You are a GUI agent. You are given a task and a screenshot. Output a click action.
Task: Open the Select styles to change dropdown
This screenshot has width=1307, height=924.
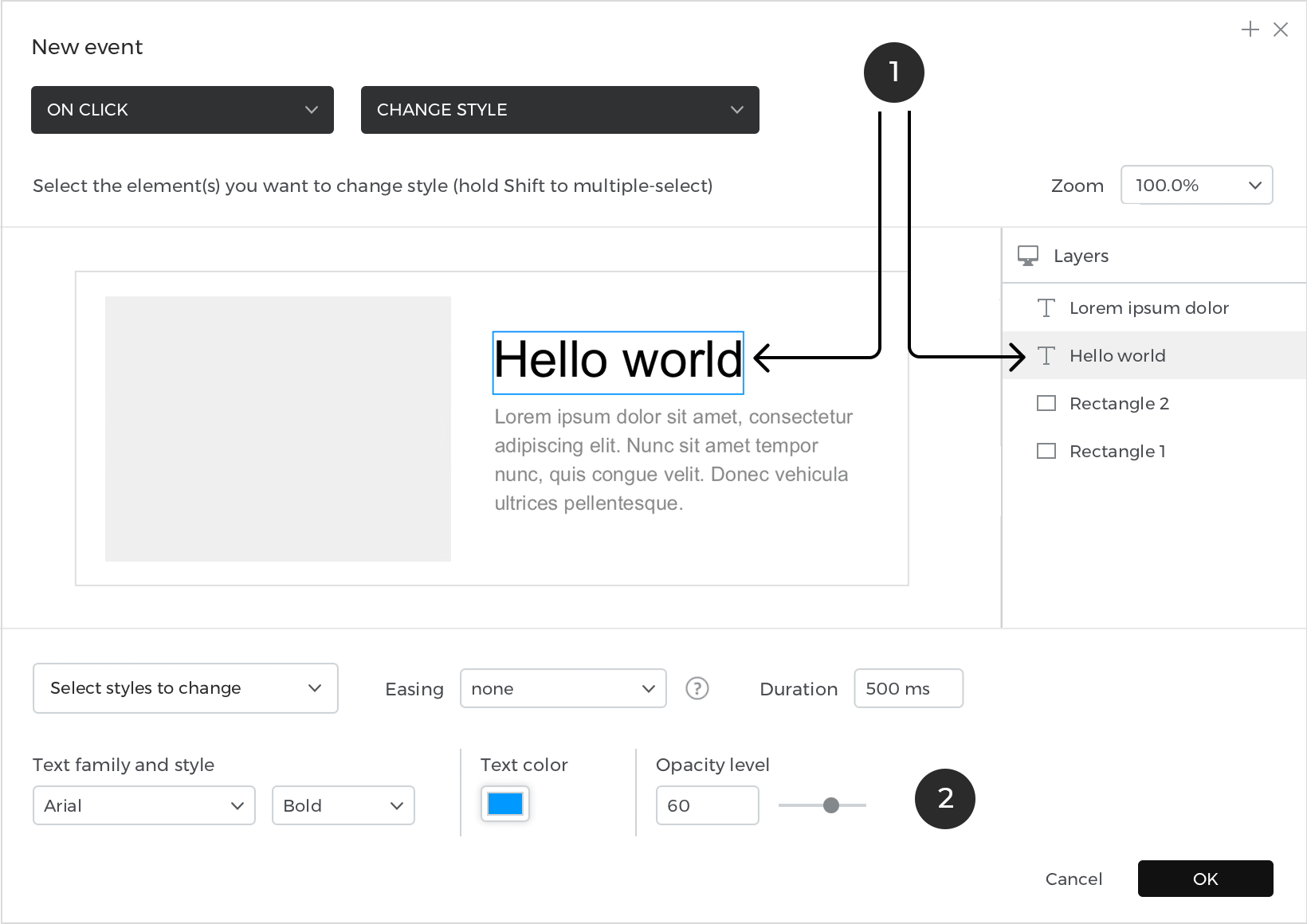pos(186,688)
